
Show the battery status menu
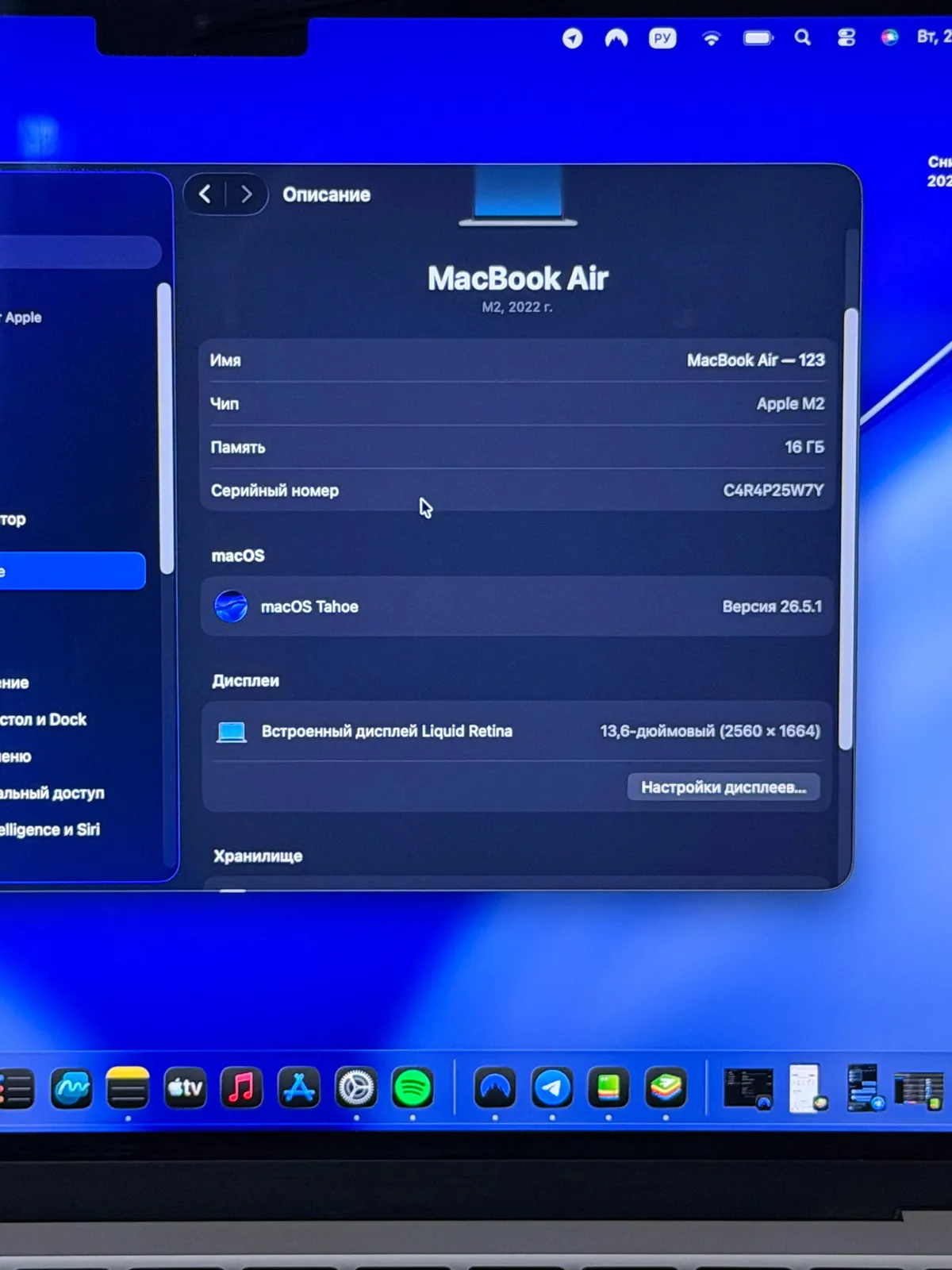758,38
